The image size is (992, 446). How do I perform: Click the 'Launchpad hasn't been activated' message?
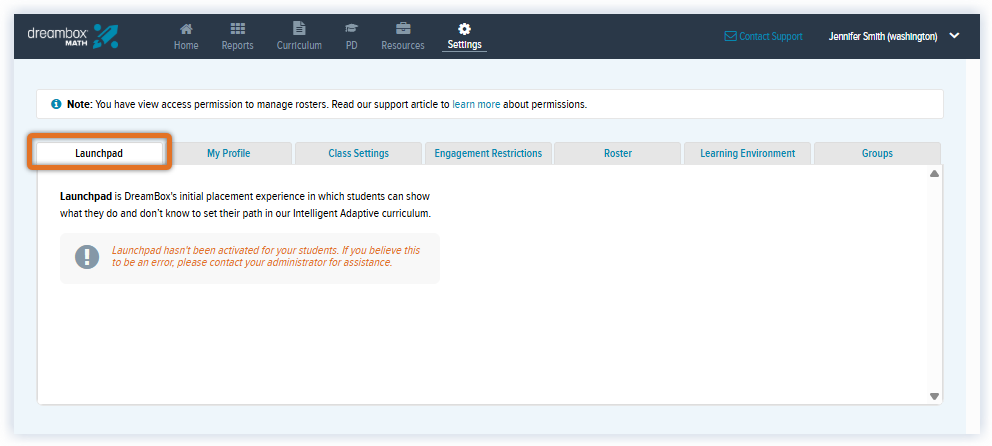pos(266,256)
